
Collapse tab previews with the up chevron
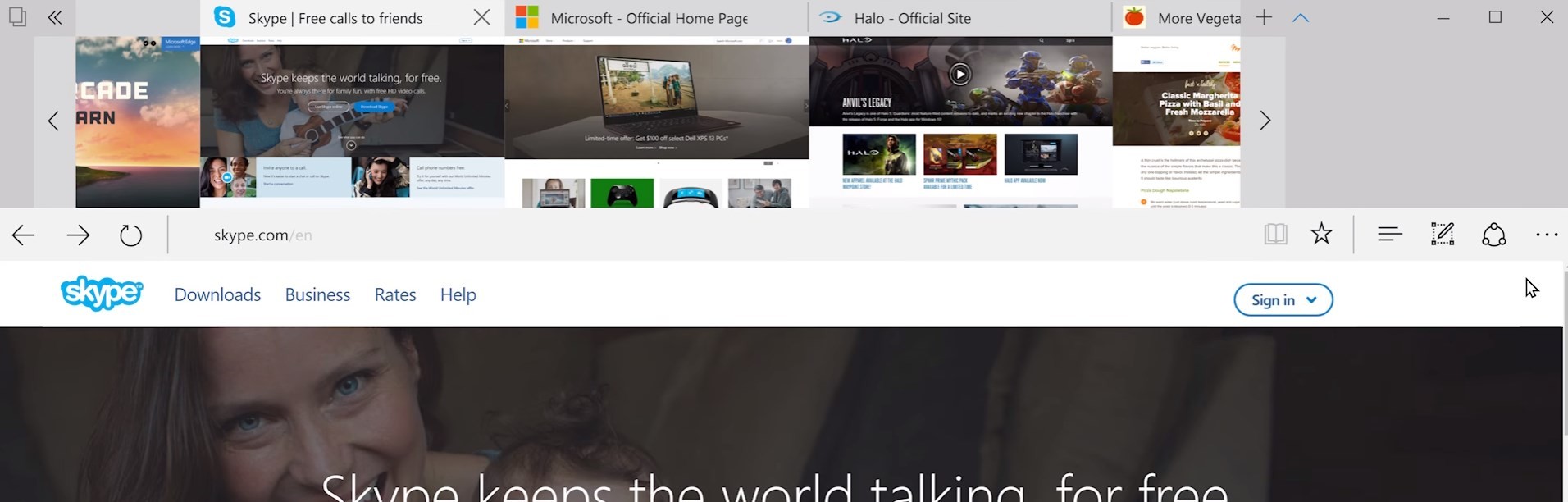click(1301, 17)
